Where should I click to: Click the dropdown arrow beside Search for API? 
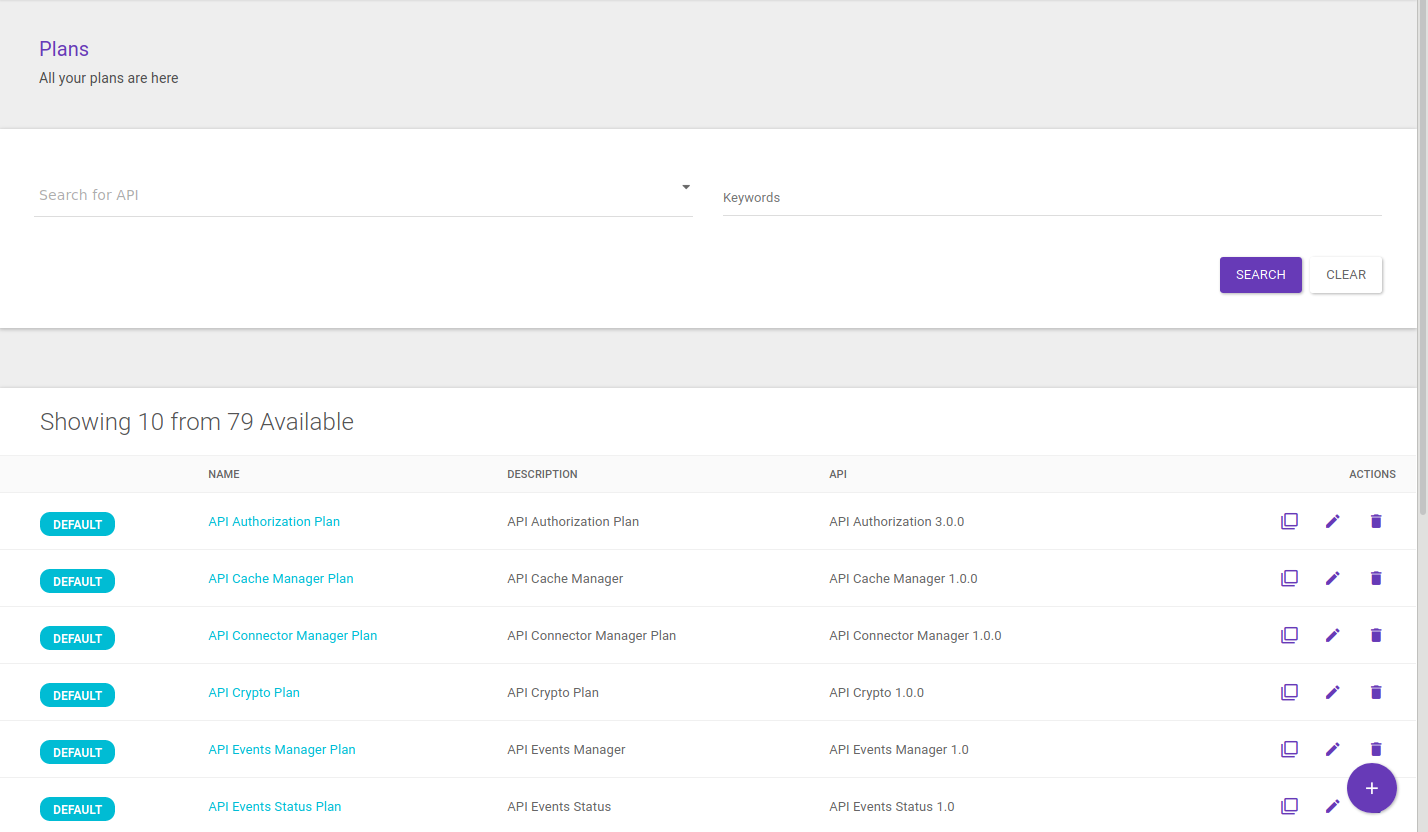[686, 187]
